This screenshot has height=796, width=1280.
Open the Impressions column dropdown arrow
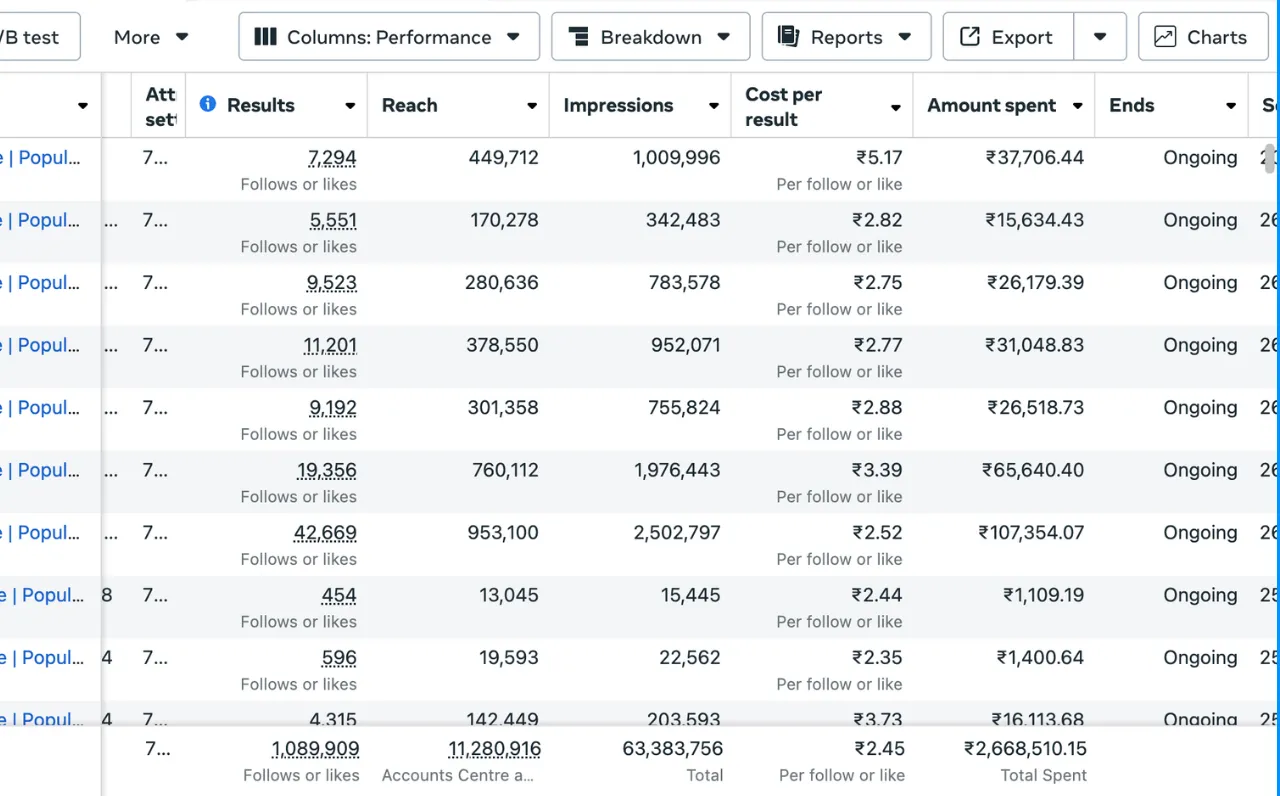pyautogui.click(x=714, y=106)
